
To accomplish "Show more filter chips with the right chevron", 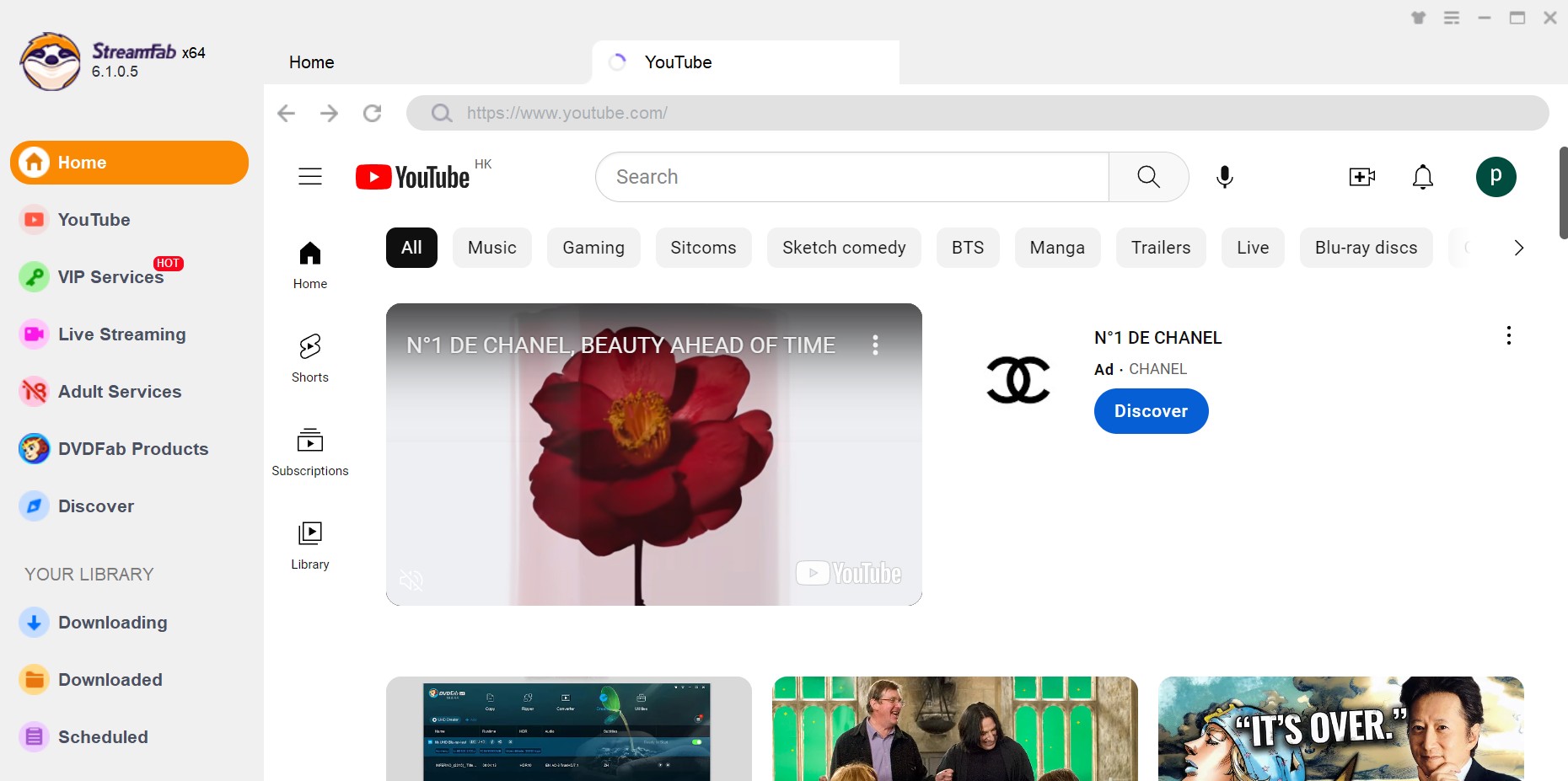I will (1518, 248).
